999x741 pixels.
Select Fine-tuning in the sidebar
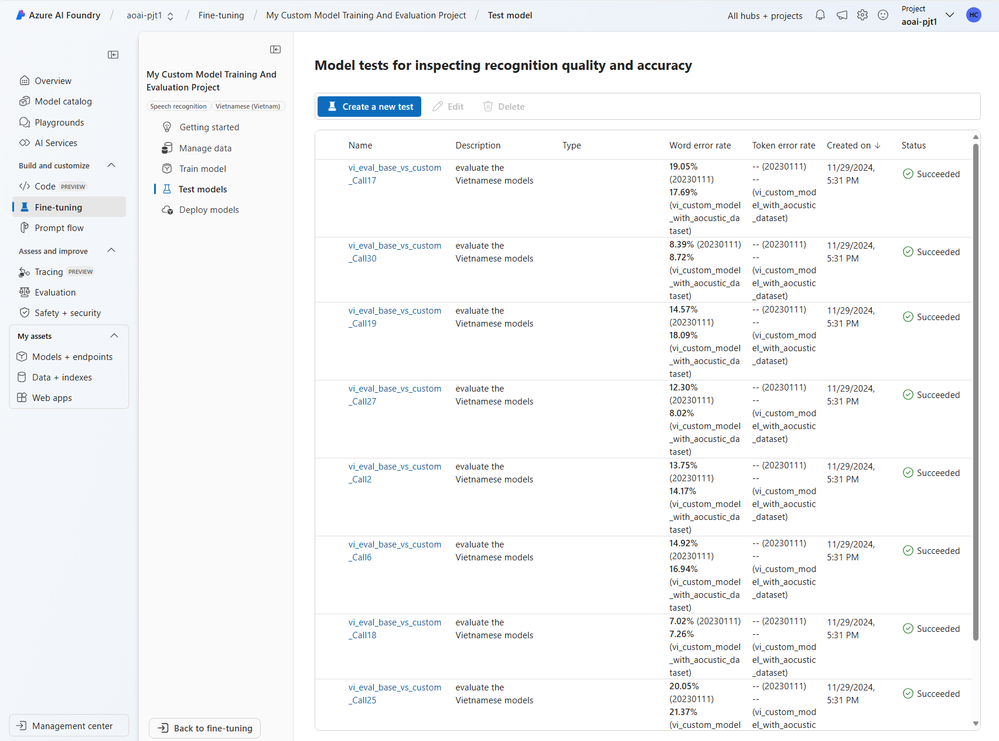(x=69, y=207)
